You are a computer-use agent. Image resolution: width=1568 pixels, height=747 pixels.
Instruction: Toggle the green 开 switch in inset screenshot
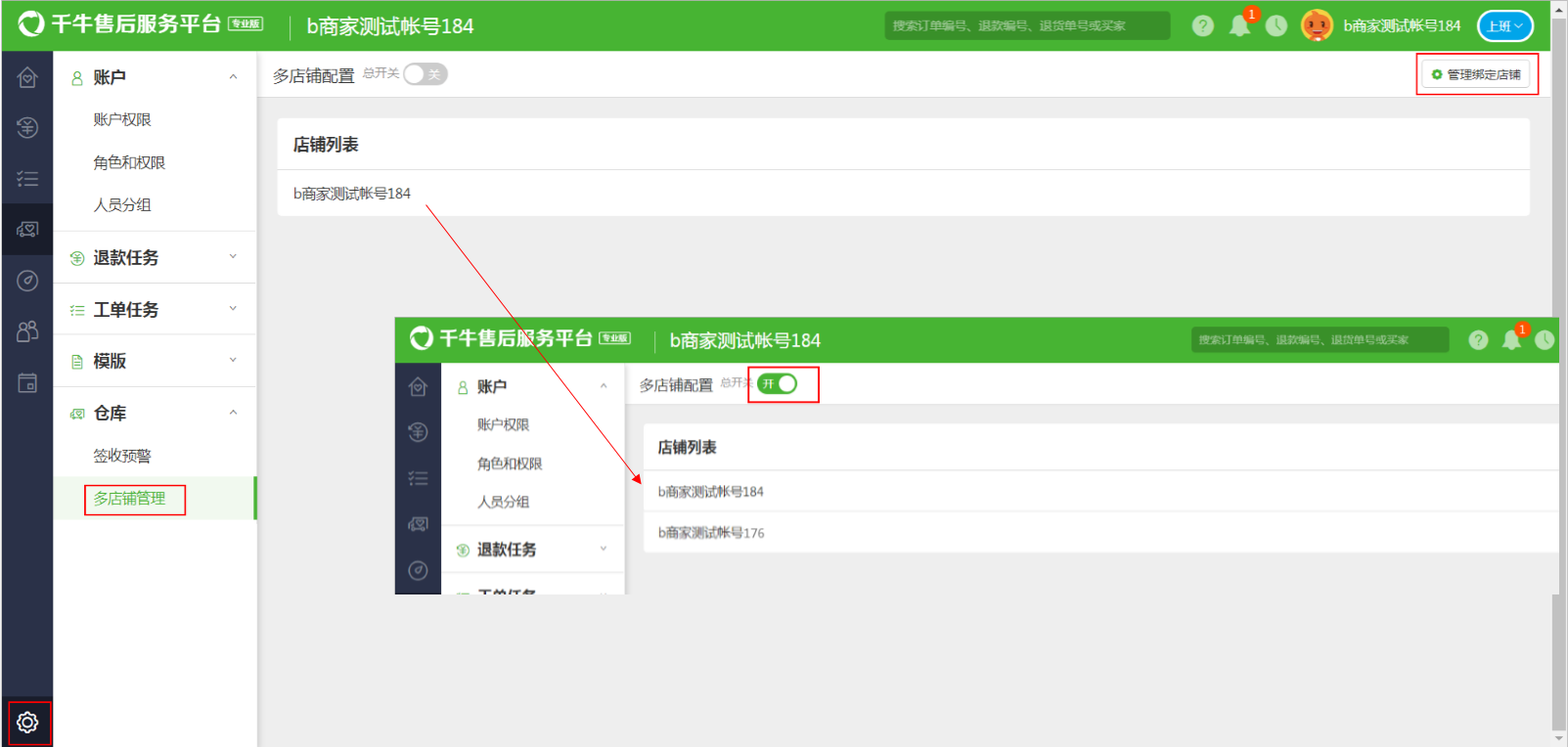778,384
